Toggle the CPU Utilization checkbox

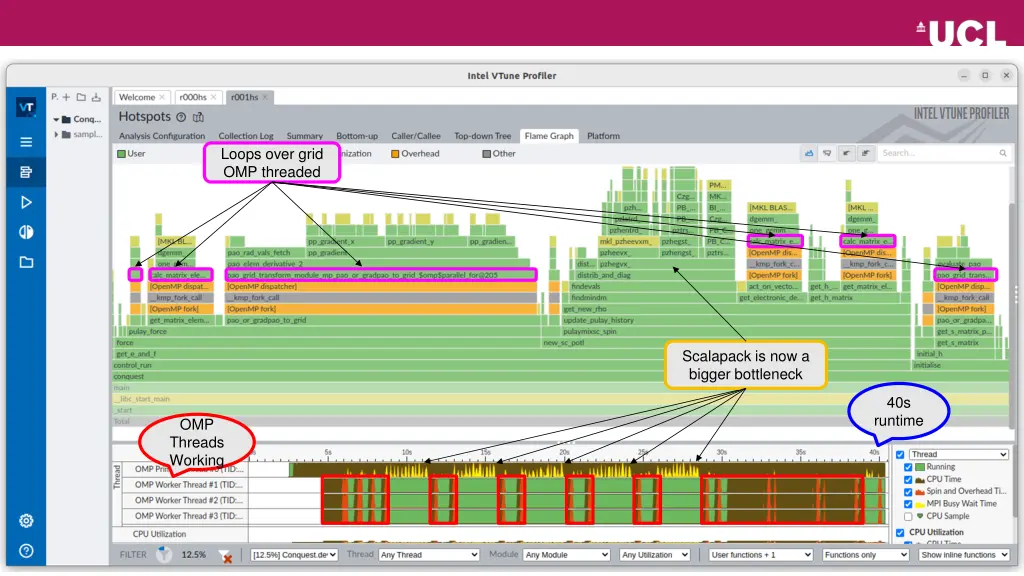pyautogui.click(x=900, y=533)
